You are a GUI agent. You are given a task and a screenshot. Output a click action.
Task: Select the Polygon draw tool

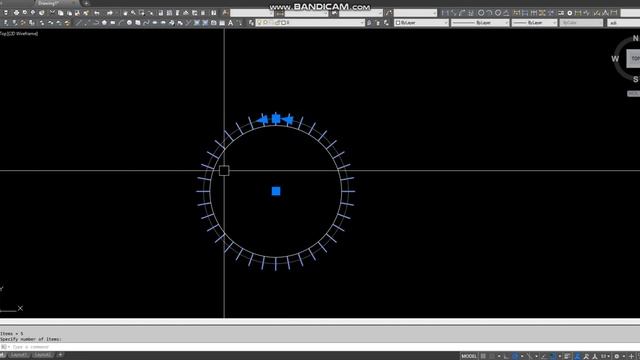point(104,23)
